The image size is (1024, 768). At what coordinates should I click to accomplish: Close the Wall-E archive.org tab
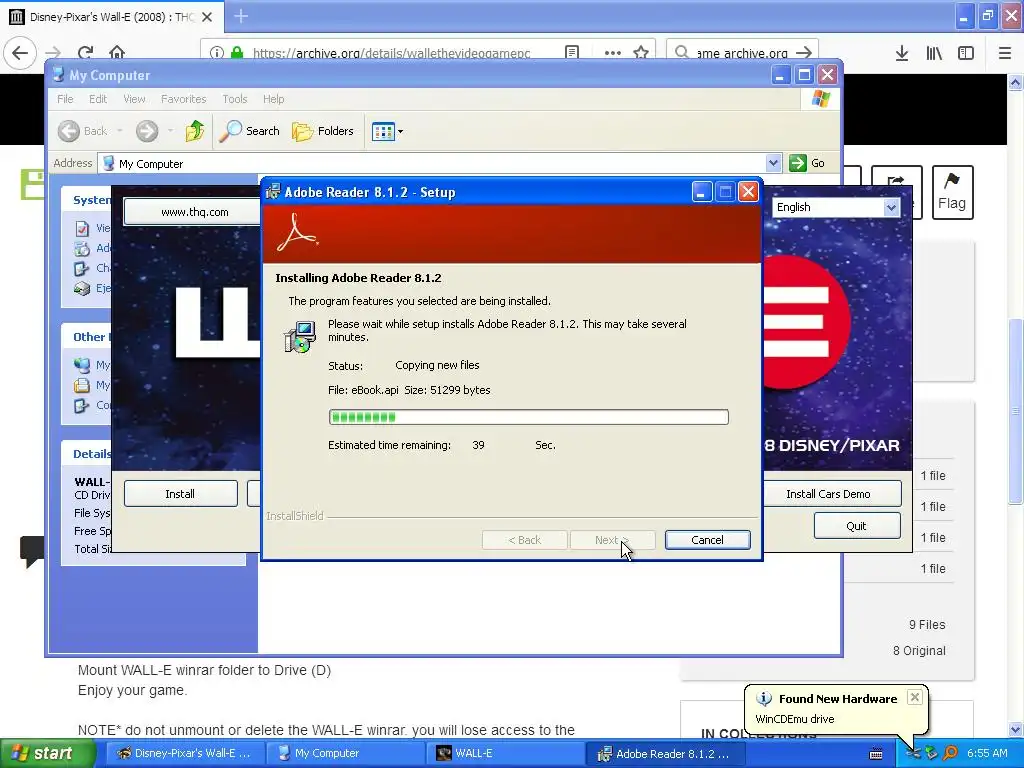207,17
